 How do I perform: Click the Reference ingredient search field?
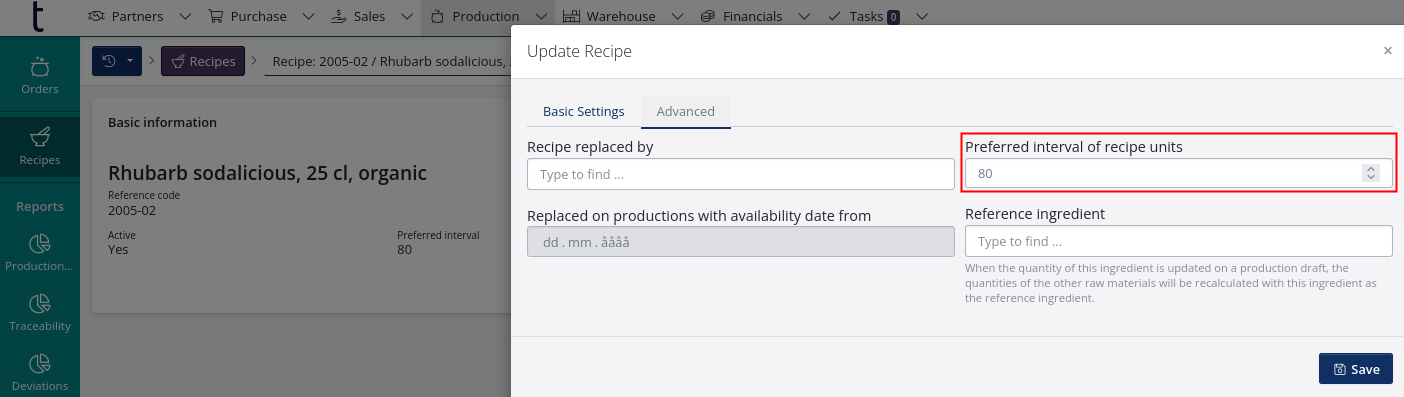(x=1179, y=241)
